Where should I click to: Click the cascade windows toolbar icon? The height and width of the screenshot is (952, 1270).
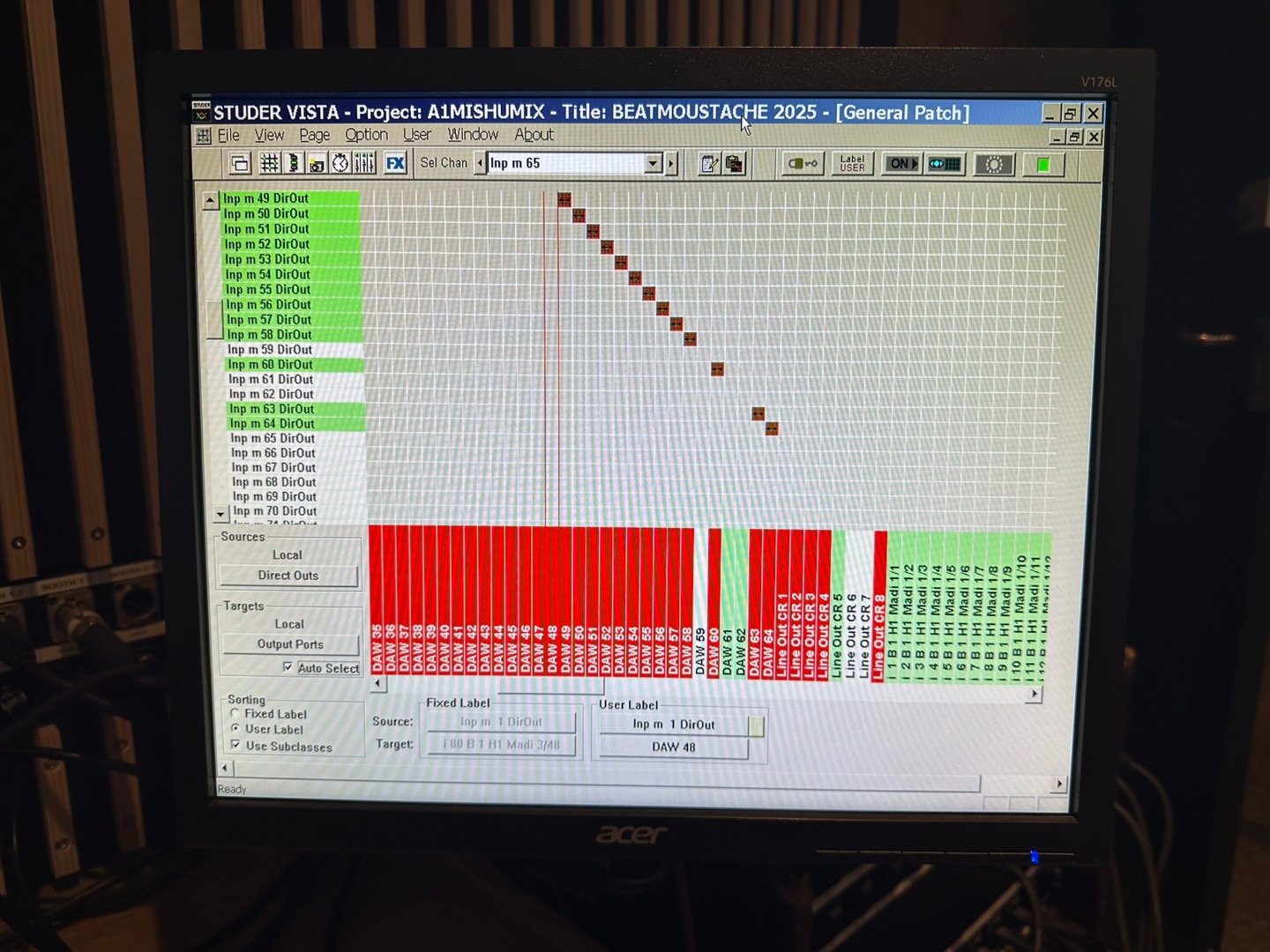[x=241, y=163]
